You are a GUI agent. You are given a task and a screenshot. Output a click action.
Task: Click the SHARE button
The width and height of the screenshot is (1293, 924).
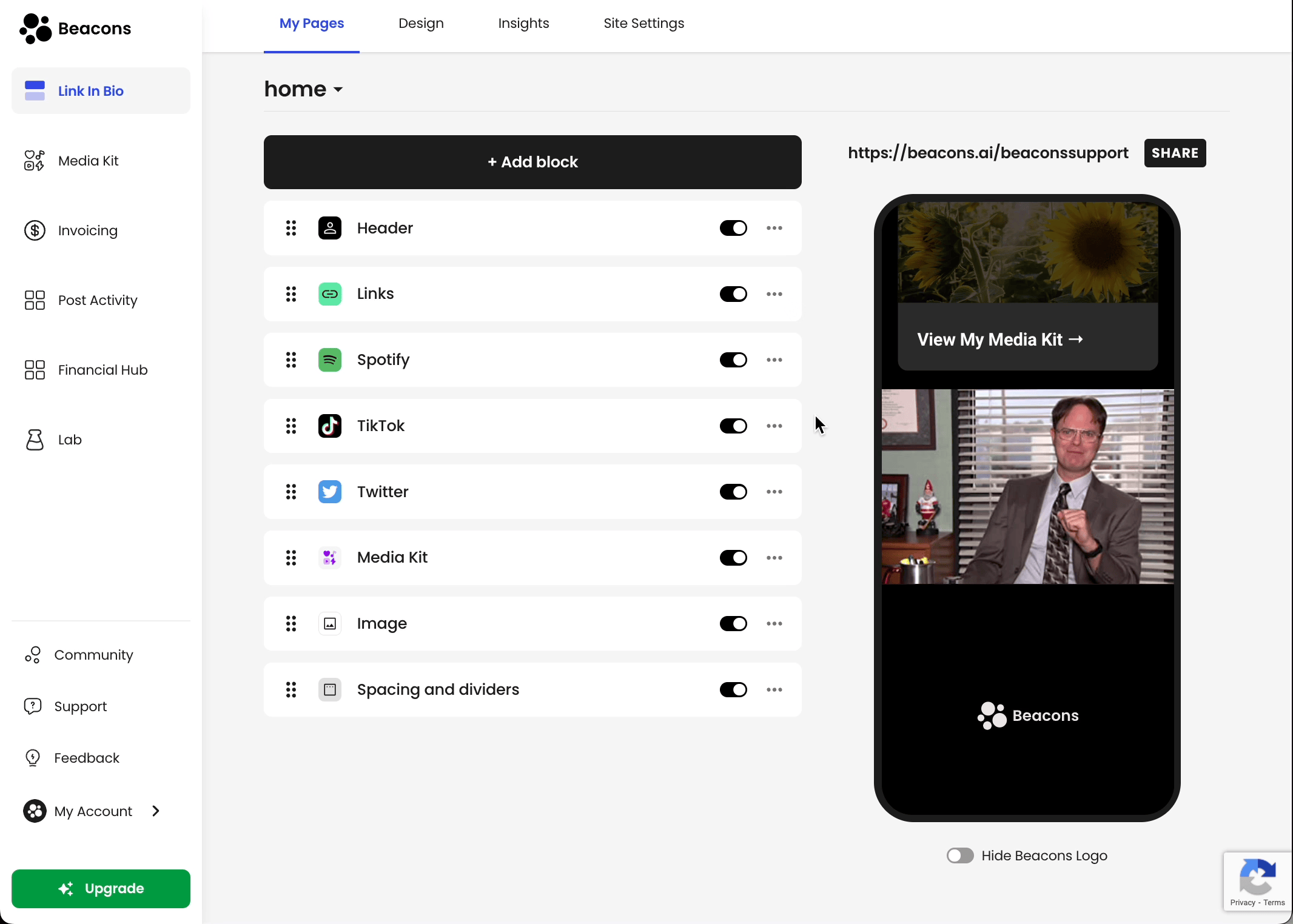[x=1175, y=153]
